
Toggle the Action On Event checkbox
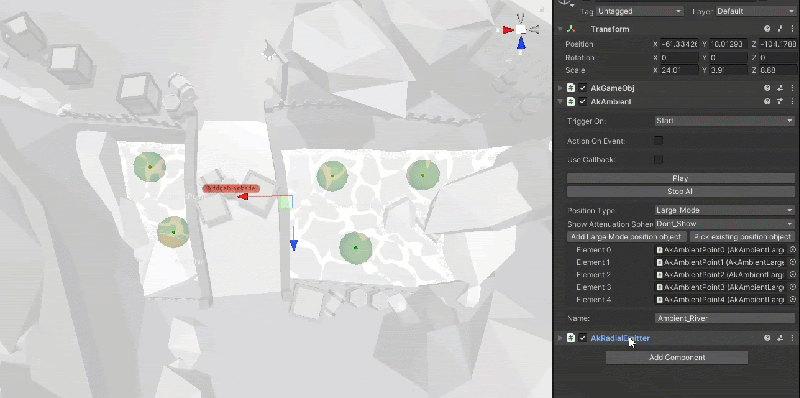coord(659,140)
